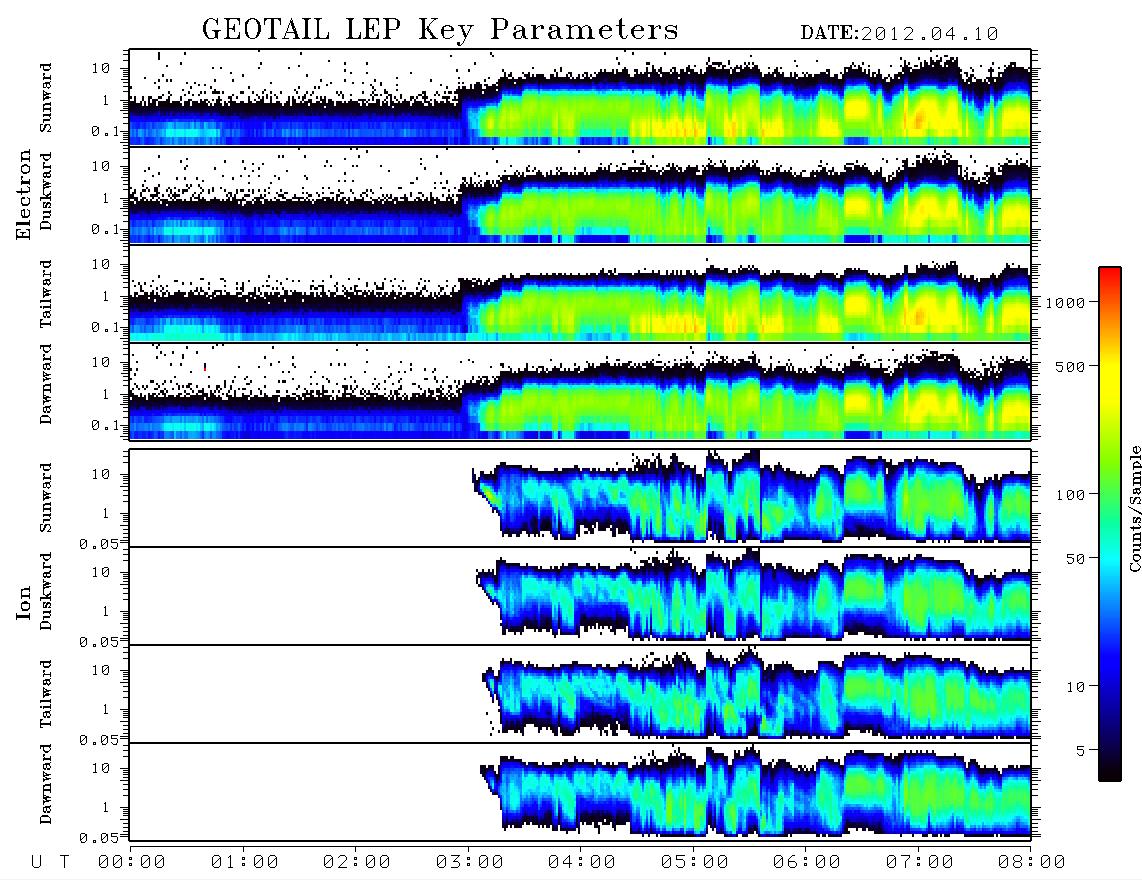This screenshot has height=880, width=1142.
Task: Click the Ion Tailward spectrogram plot
Action: [580, 694]
